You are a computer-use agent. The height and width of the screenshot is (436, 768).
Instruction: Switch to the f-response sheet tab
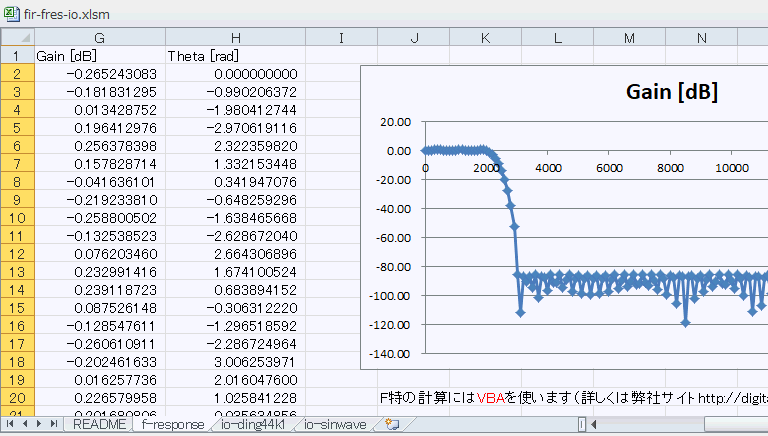coord(172,424)
